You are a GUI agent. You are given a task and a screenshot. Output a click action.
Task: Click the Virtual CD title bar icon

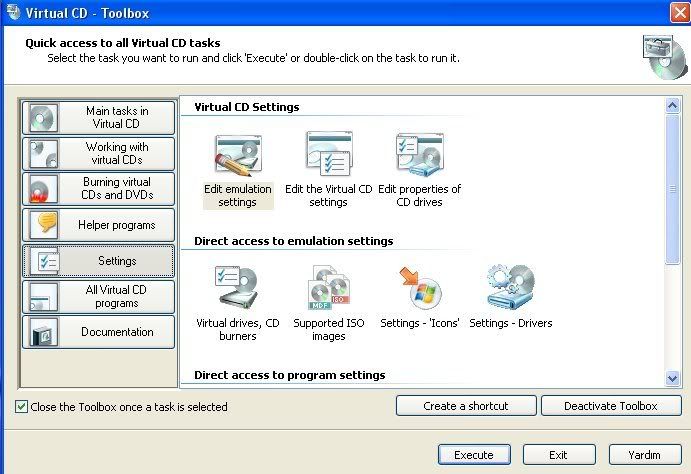(13, 12)
